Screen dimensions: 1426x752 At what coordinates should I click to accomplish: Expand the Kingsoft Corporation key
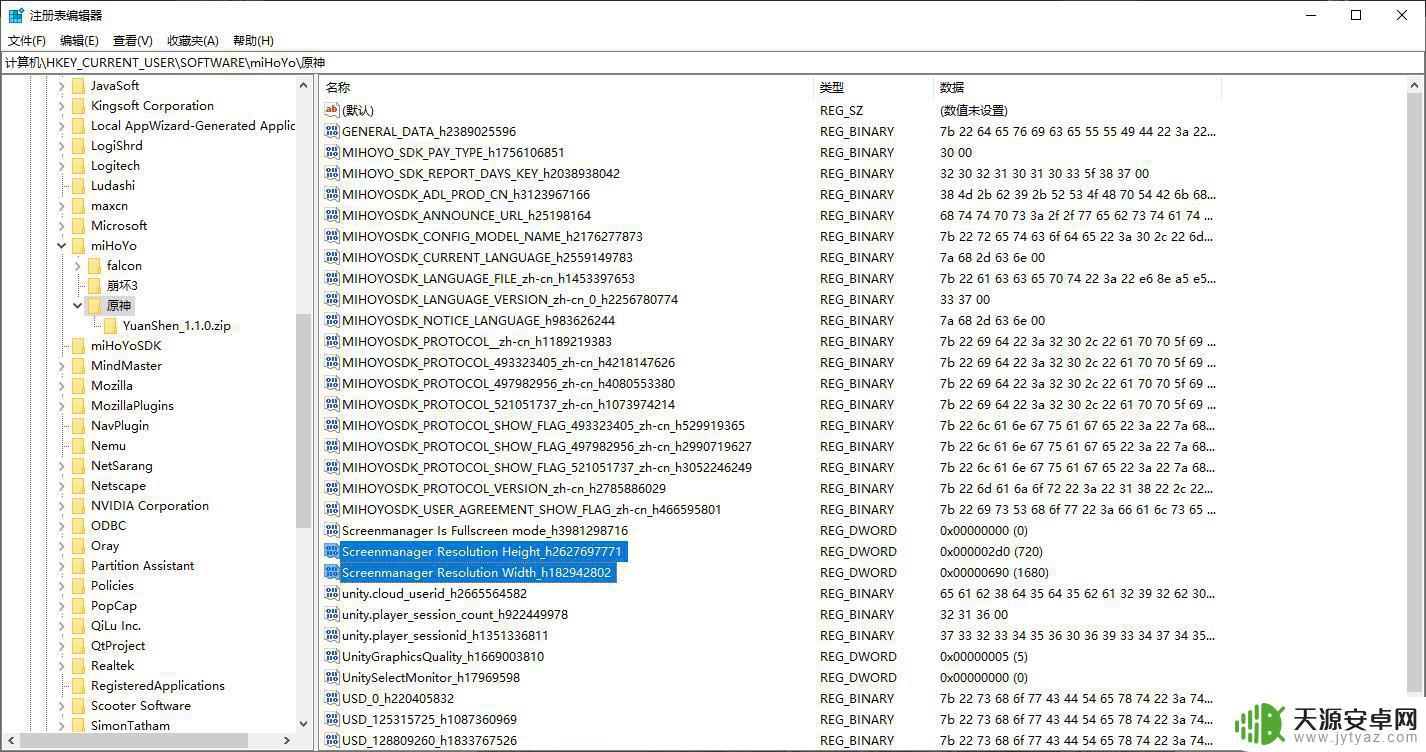point(62,105)
